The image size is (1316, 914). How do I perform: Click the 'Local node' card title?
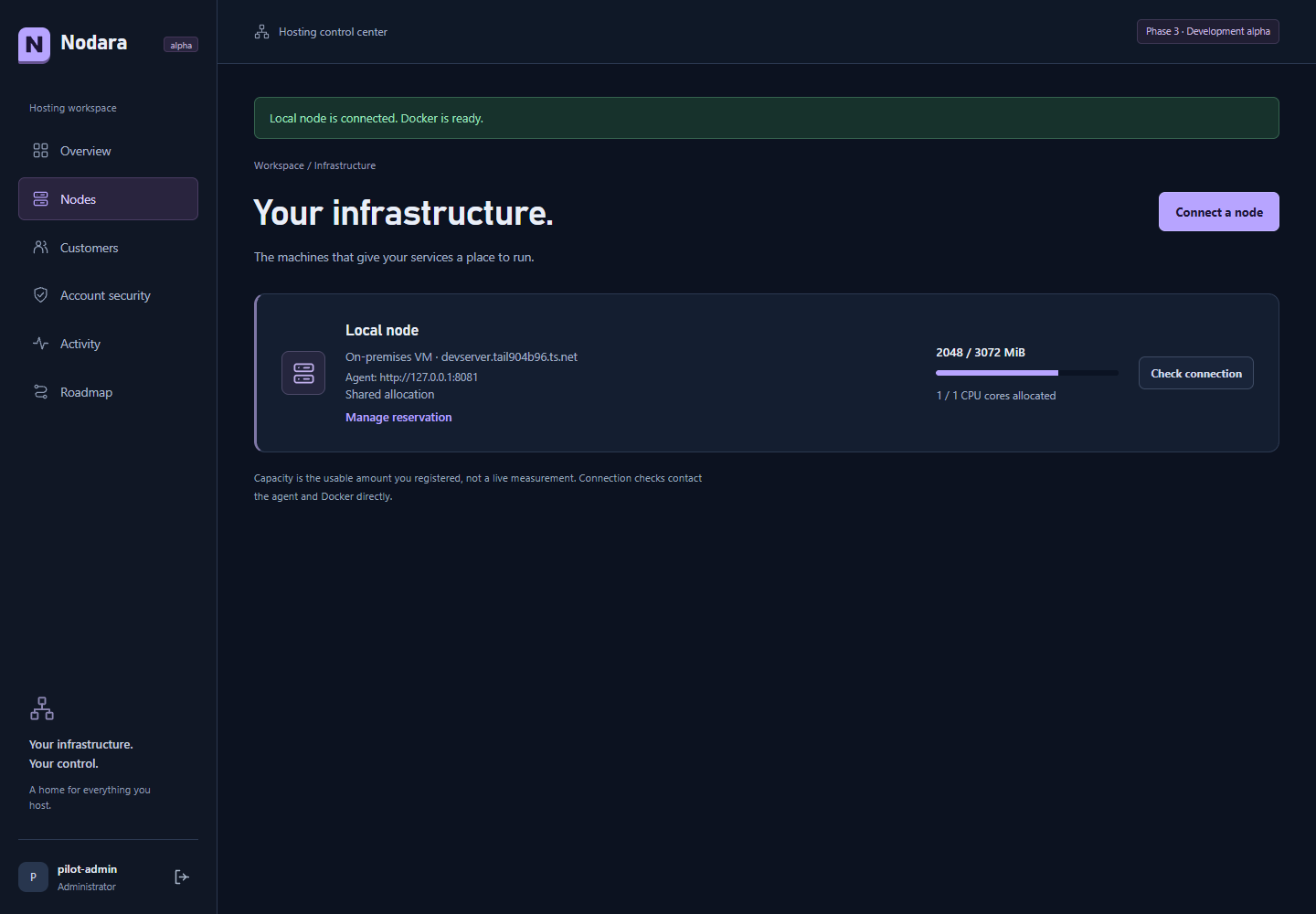point(382,331)
